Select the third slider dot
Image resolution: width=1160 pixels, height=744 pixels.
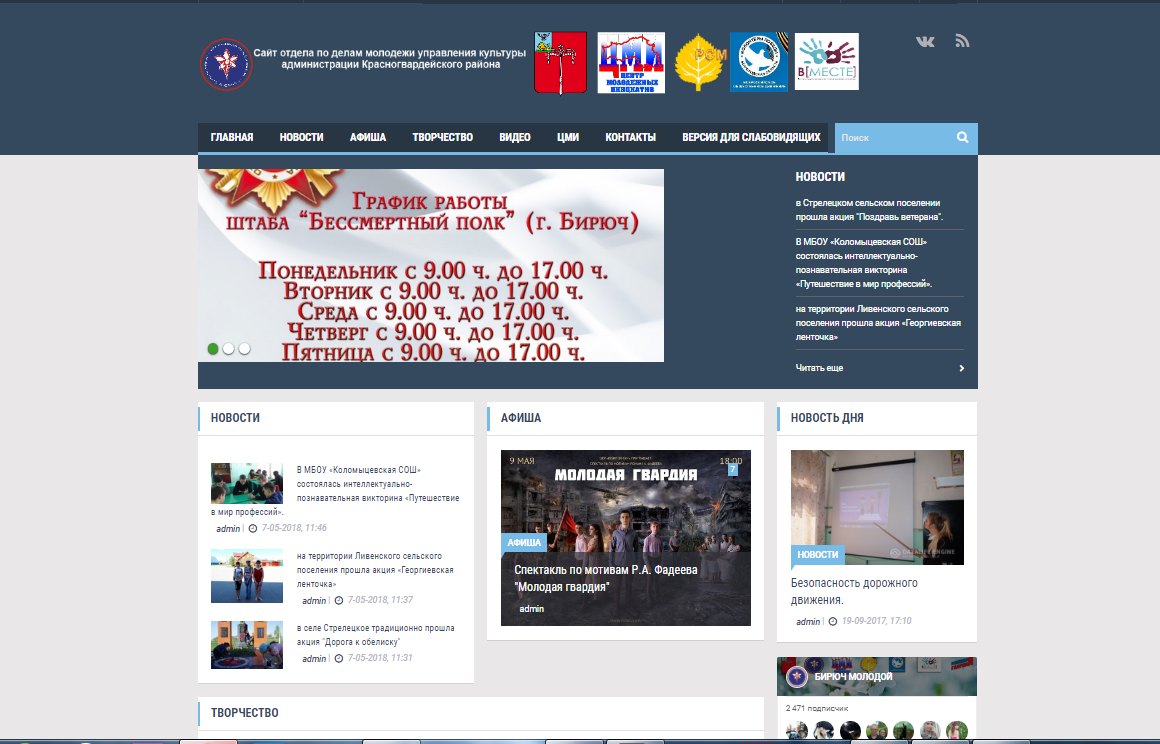pyautogui.click(x=244, y=348)
